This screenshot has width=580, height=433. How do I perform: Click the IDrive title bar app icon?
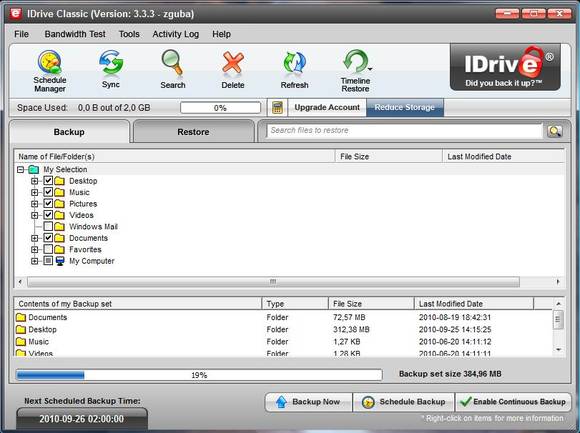[x=15, y=13]
